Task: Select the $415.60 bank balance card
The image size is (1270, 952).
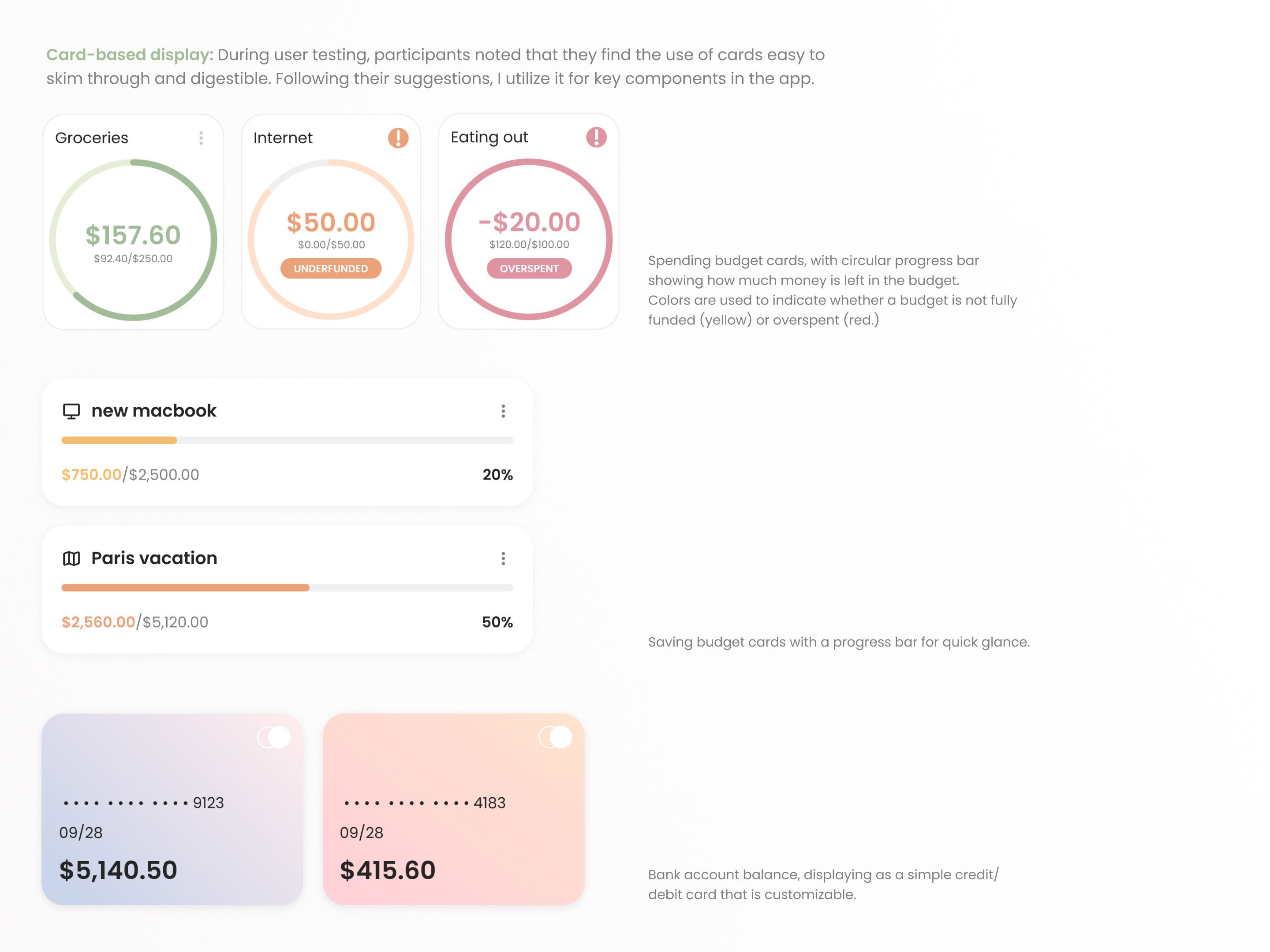Action: pos(454,809)
